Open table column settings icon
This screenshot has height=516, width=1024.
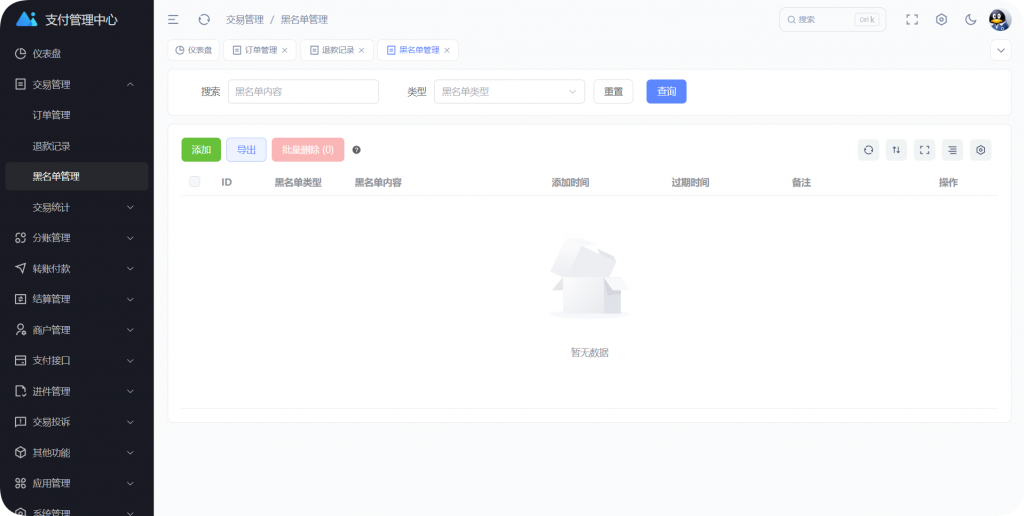click(980, 150)
